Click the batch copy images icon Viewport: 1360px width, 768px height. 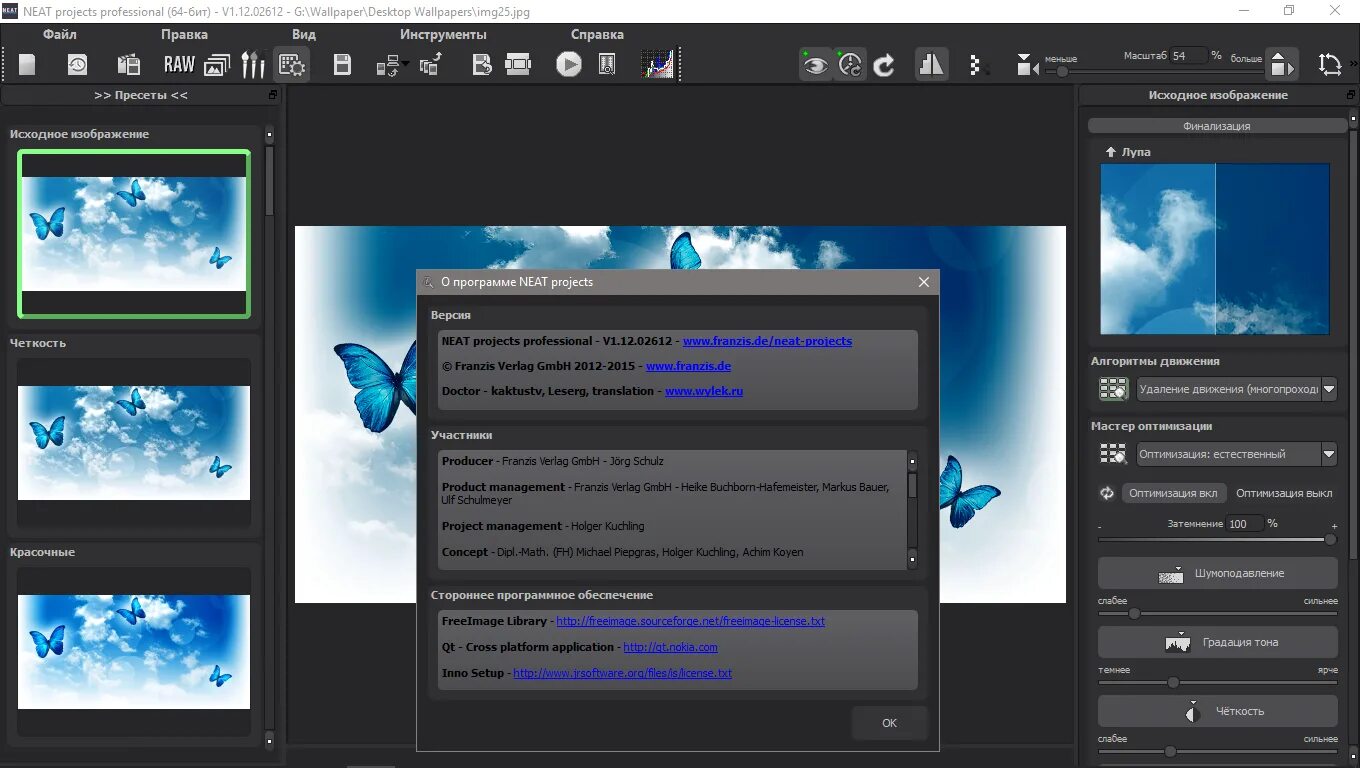point(431,65)
